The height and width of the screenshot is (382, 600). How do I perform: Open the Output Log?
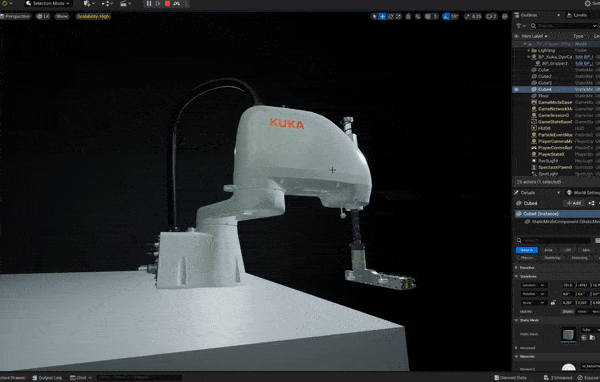click(47, 378)
